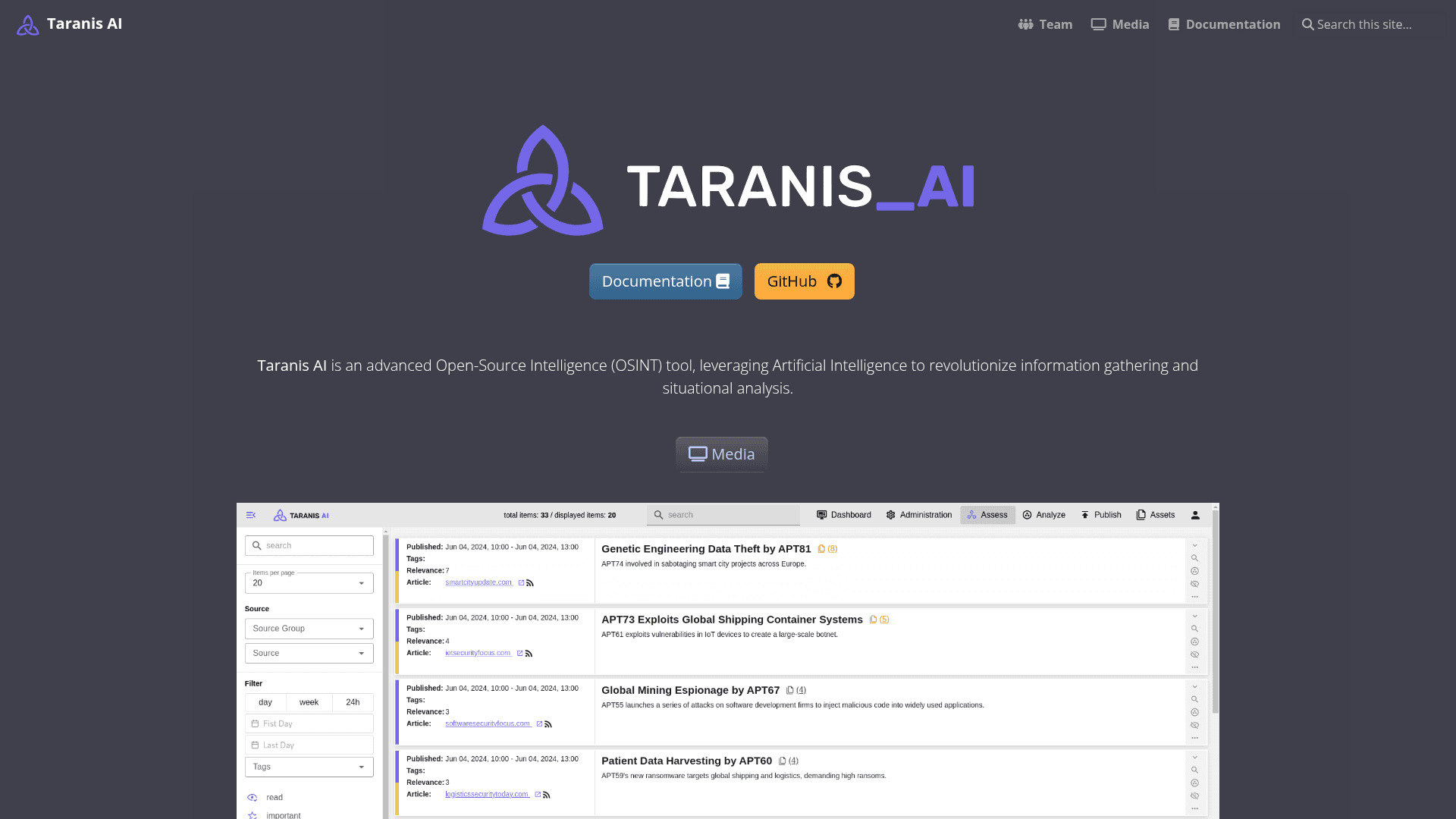Open the user account icon in the app bar
The width and height of the screenshot is (1456, 819).
click(1195, 515)
